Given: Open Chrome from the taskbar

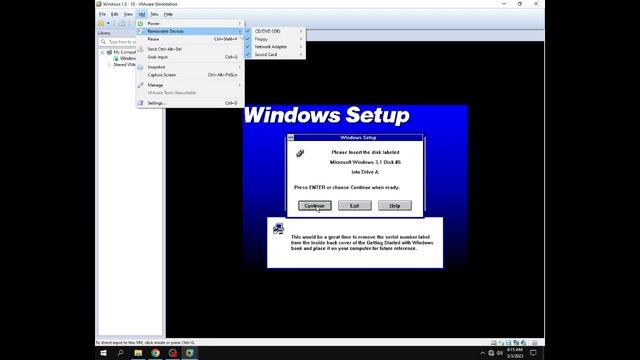Looking at the screenshot, I should point(156,353).
